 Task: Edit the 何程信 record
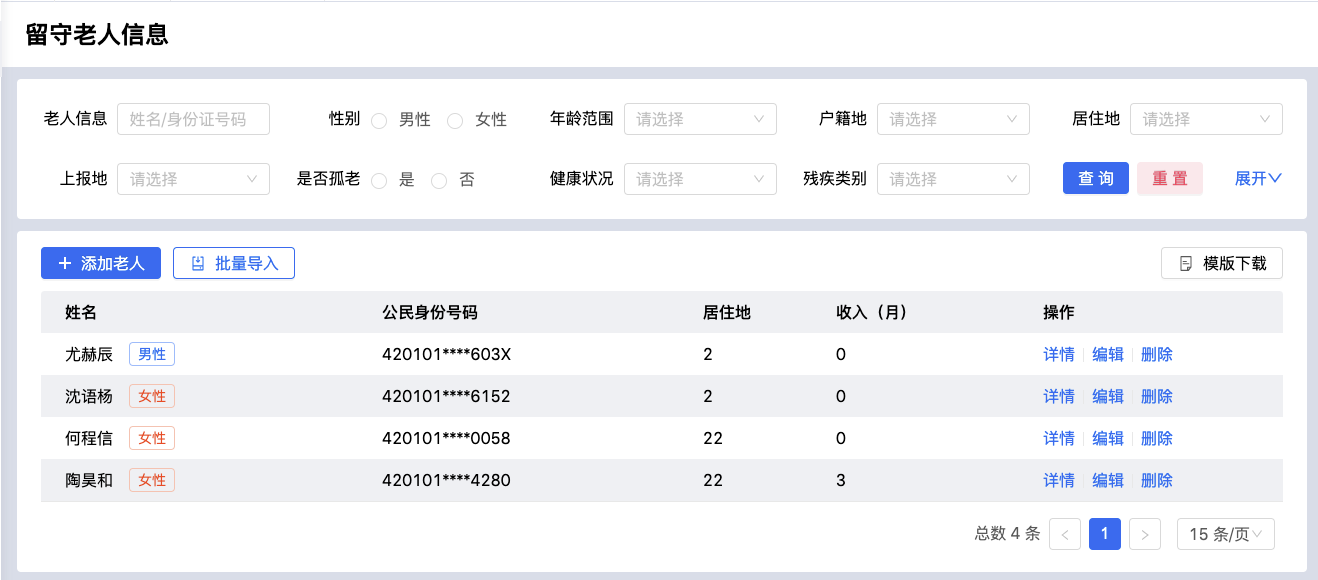point(1108,438)
